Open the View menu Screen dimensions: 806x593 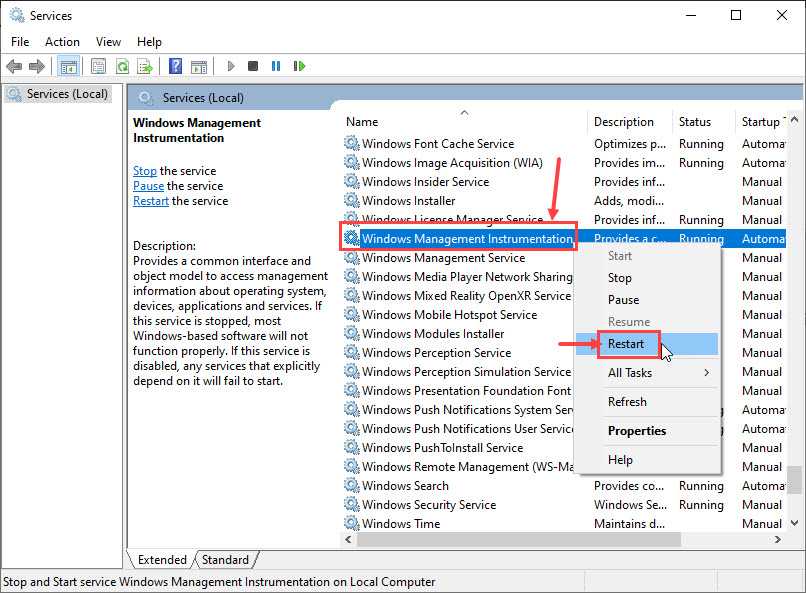click(x=108, y=42)
